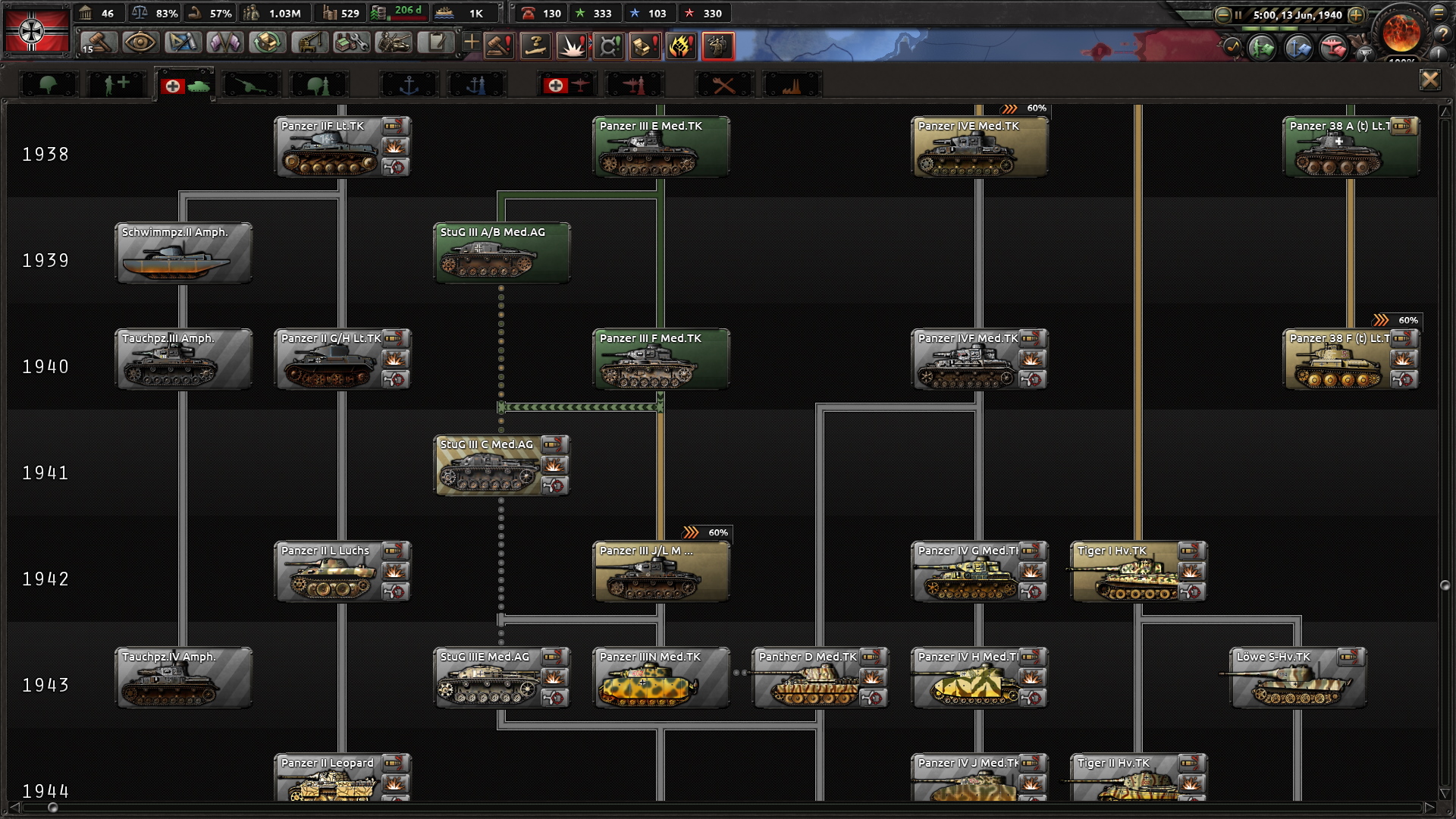Open the Intelligence eye icon
Screen dimensions: 1456x819
tap(140, 43)
